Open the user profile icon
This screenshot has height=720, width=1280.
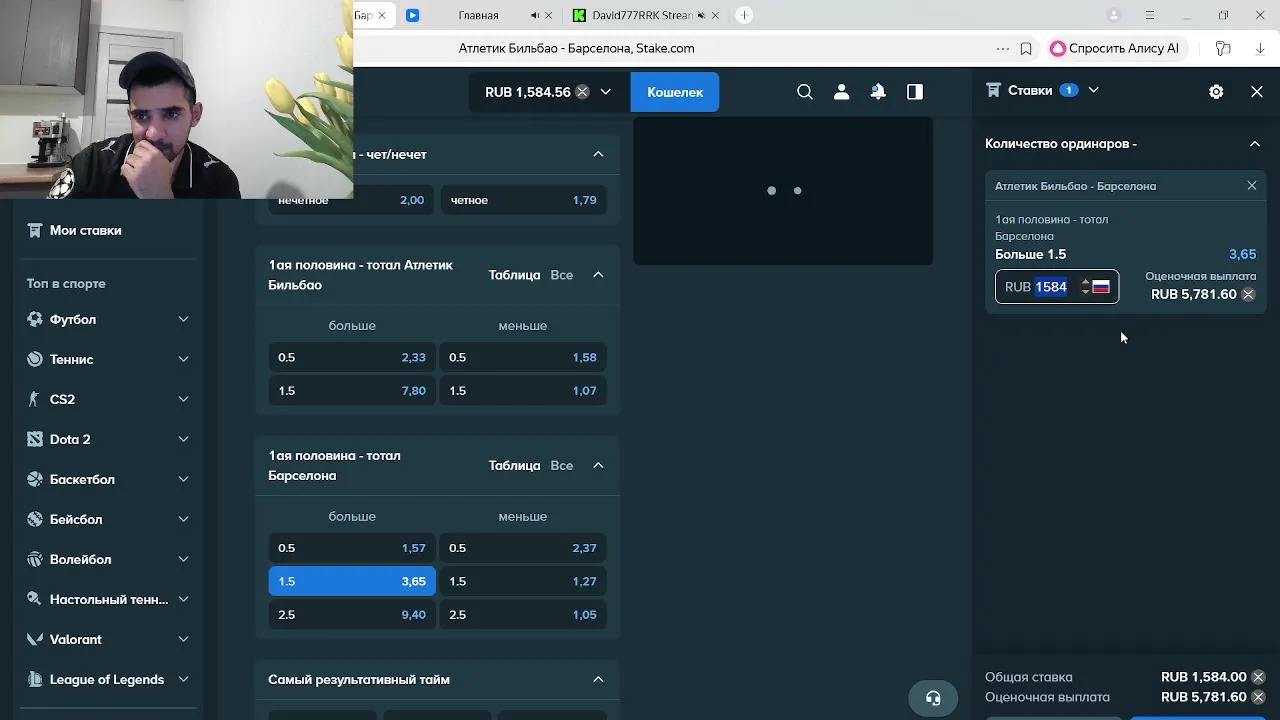(x=841, y=92)
